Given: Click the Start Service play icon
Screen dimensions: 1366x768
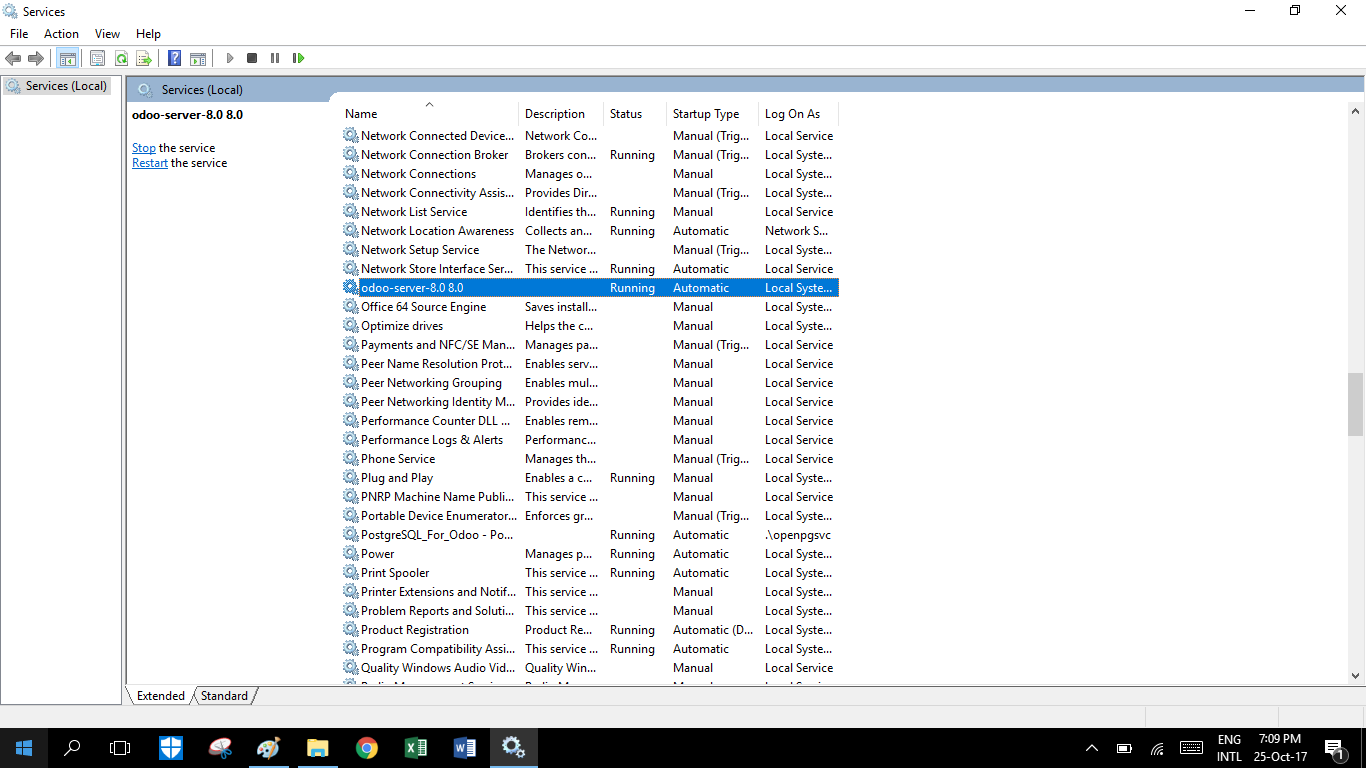Looking at the screenshot, I should [x=230, y=58].
